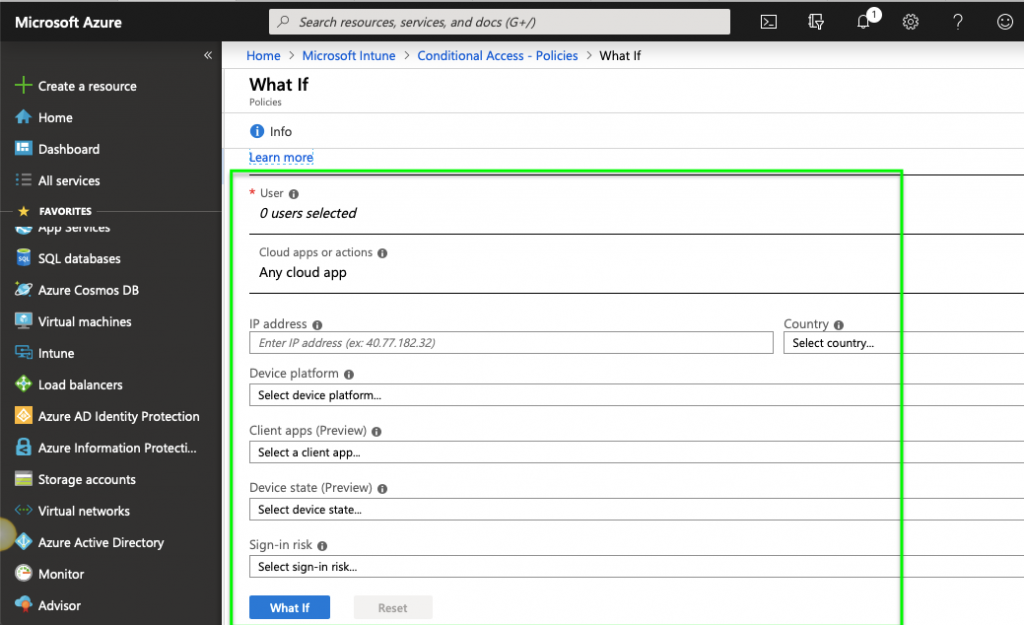1024x625 pixels.
Task: Open portal settings gear
Action: (x=910, y=22)
